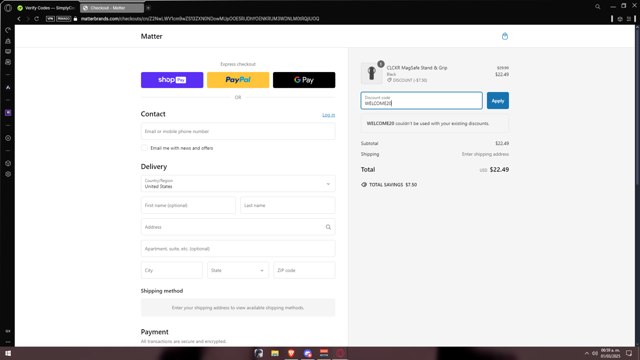This screenshot has width=640, height=360.
Task: Pay with the Google Pay button
Action: pyautogui.click(x=304, y=80)
